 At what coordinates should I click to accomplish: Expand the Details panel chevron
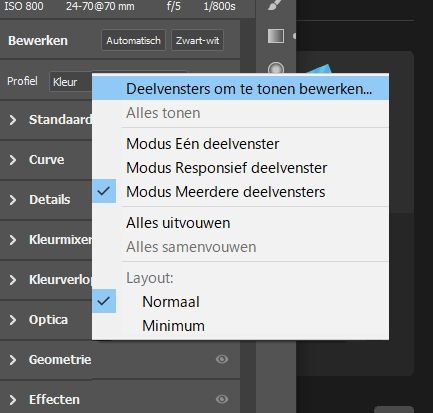pyautogui.click(x=13, y=200)
